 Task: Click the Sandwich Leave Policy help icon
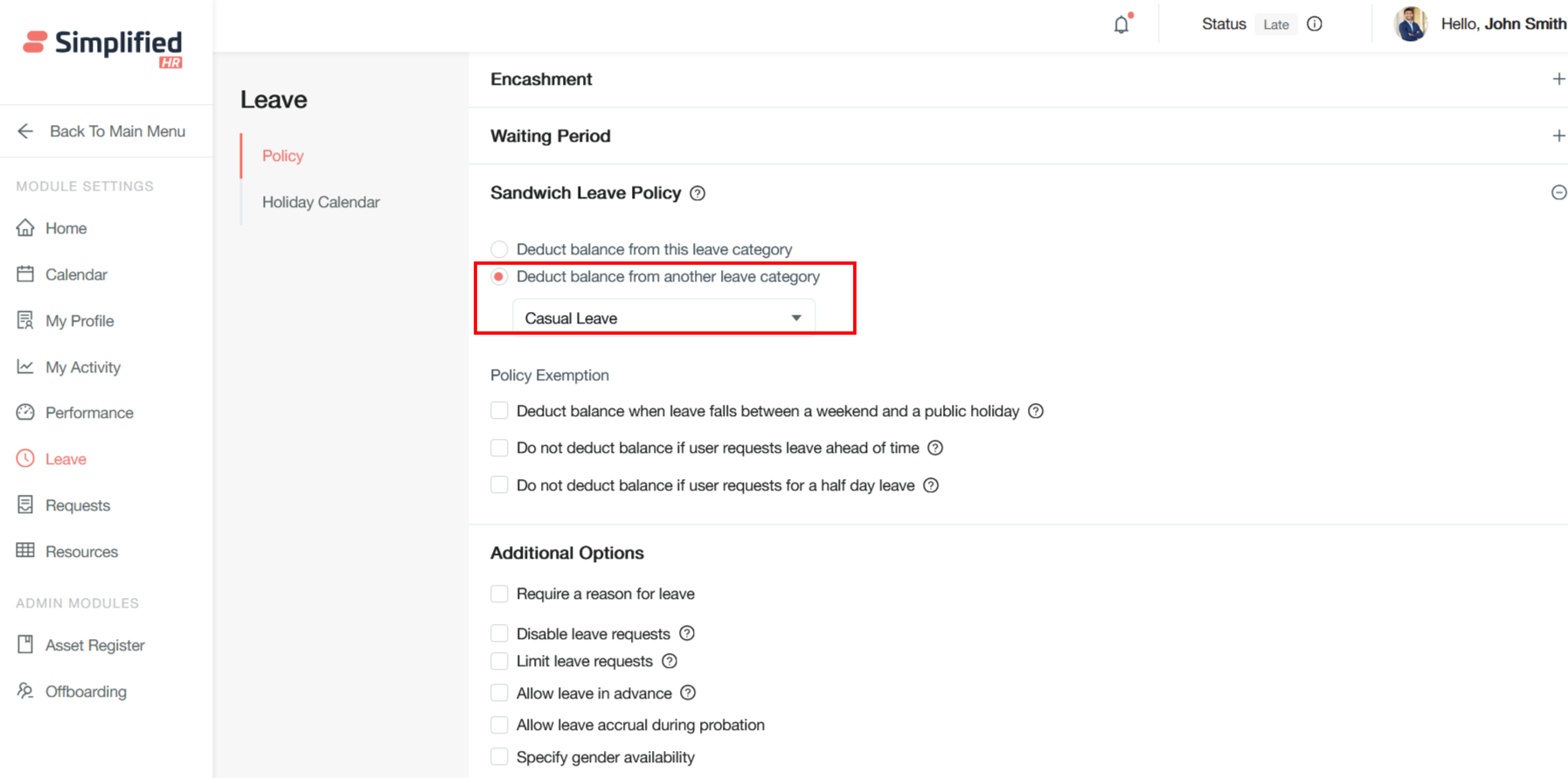[697, 193]
